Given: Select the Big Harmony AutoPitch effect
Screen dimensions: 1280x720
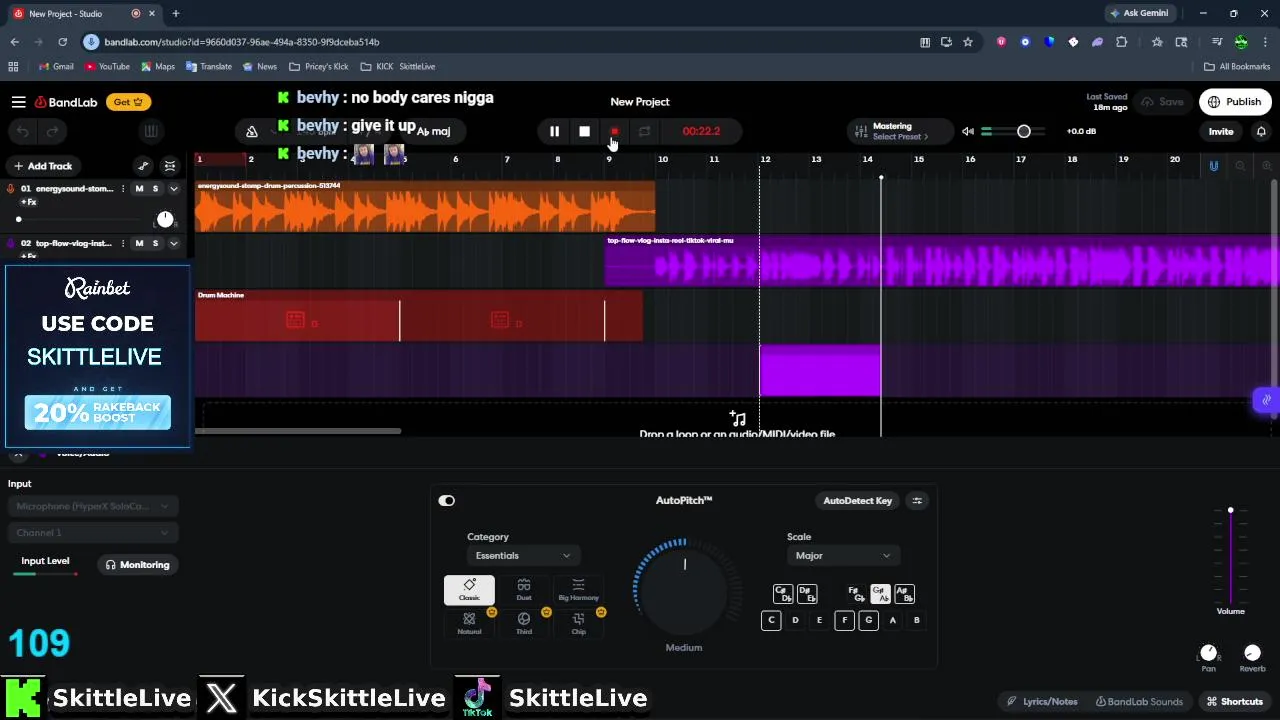Looking at the screenshot, I should pyautogui.click(x=578, y=590).
